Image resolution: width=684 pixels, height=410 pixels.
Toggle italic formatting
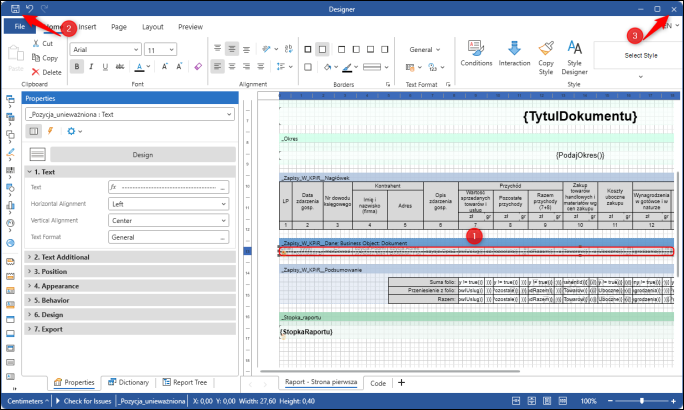pyautogui.click(x=90, y=67)
